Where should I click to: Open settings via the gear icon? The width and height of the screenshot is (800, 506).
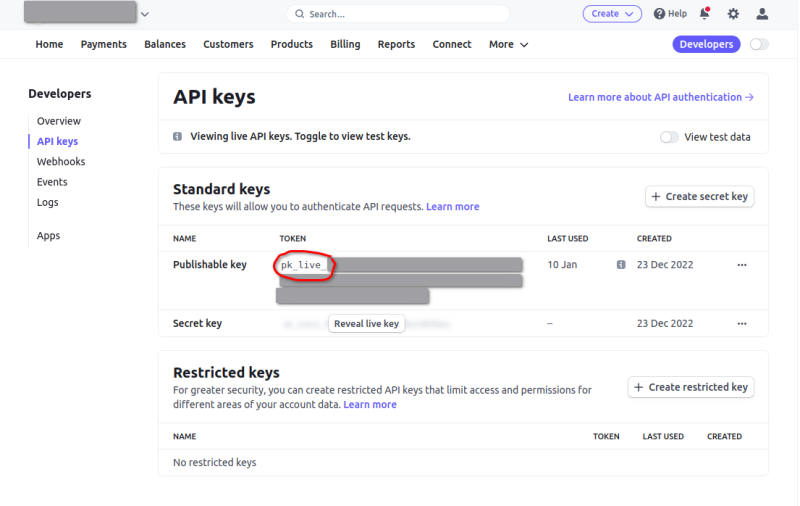733,14
